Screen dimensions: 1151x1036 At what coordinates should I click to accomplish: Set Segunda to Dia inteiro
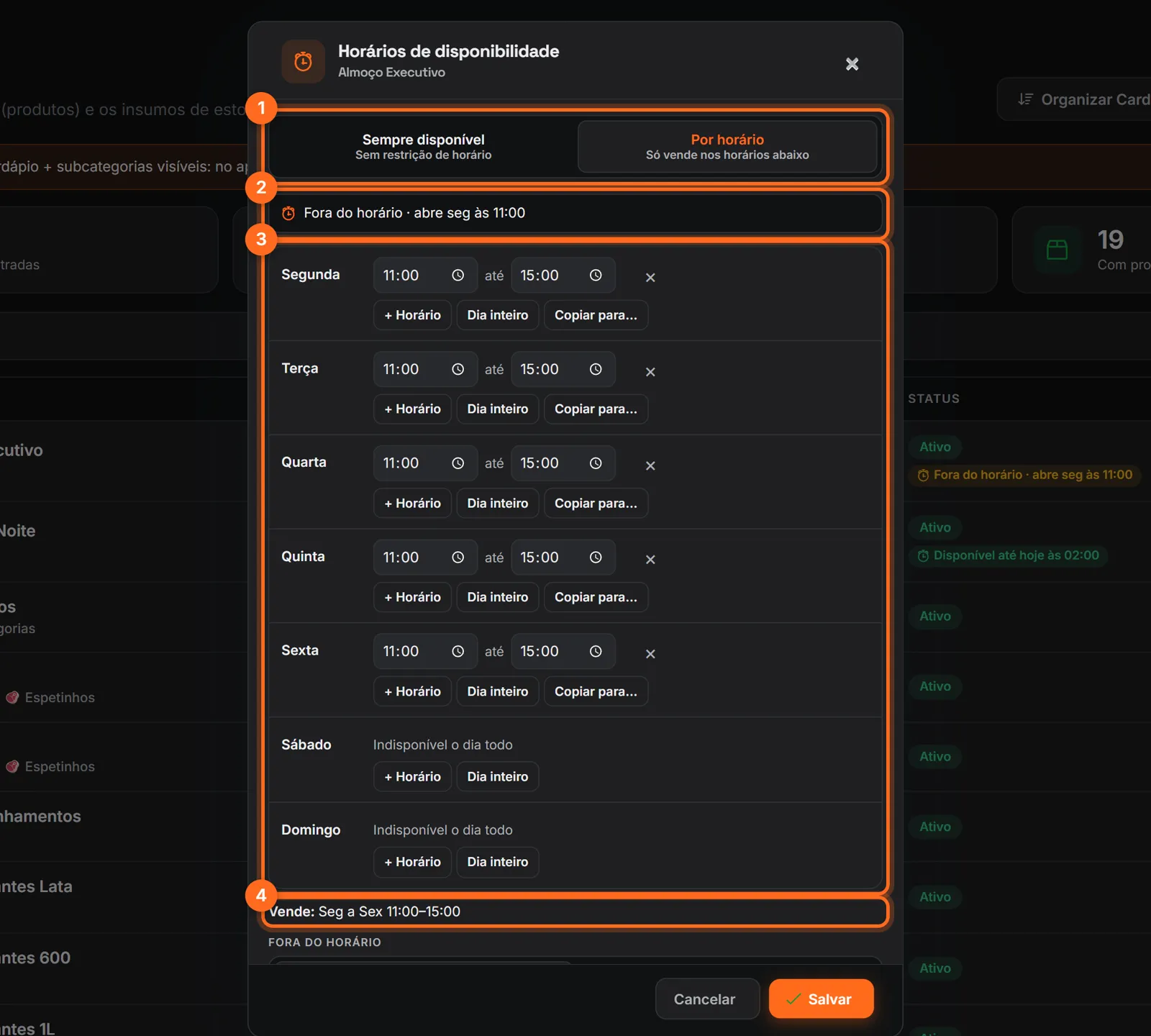coord(498,315)
